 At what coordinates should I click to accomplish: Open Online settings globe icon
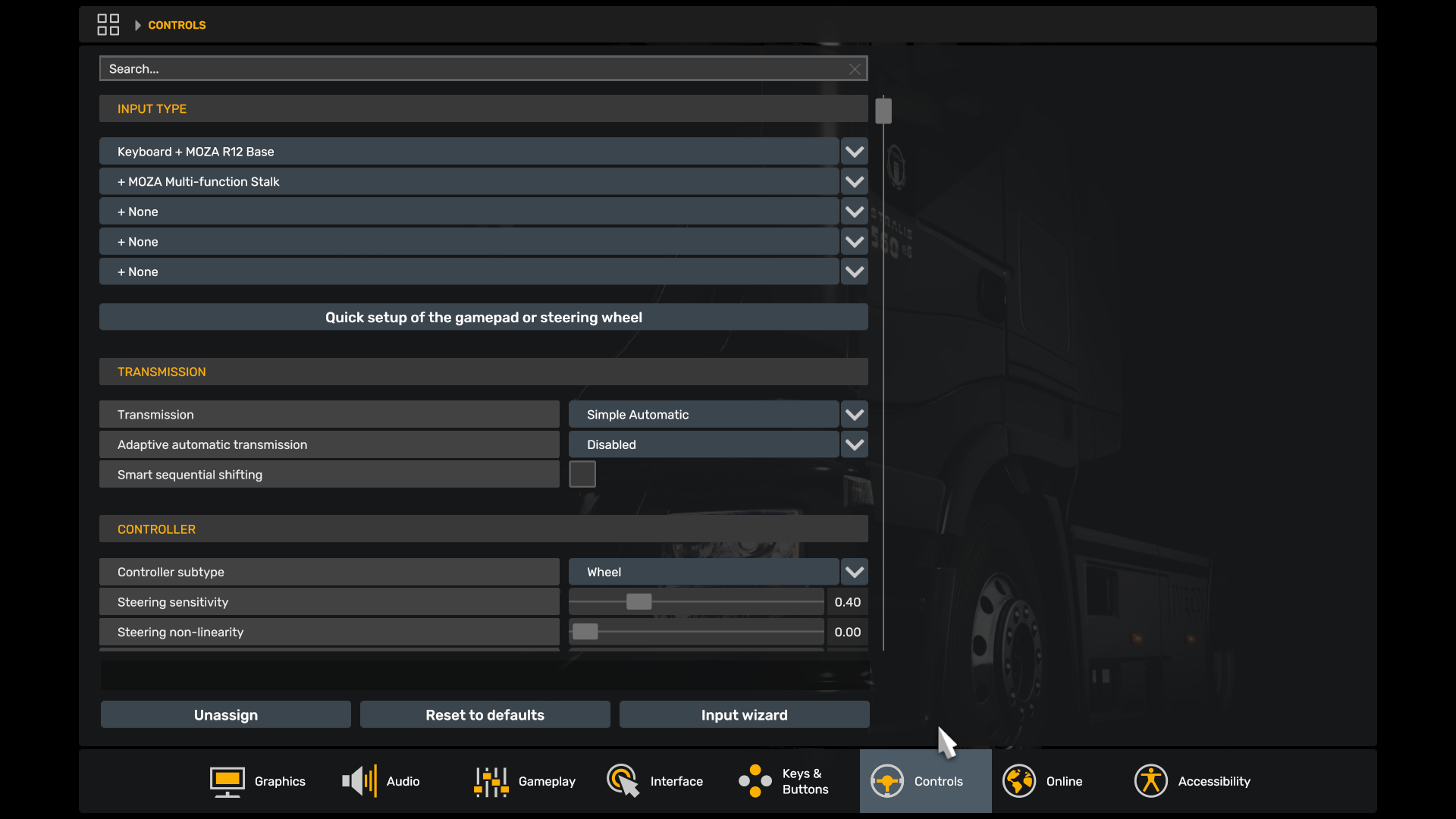(1018, 781)
